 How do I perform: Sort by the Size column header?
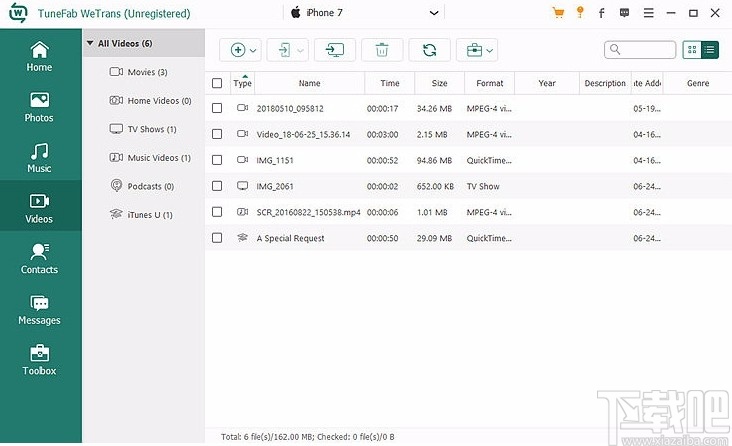pos(439,83)
